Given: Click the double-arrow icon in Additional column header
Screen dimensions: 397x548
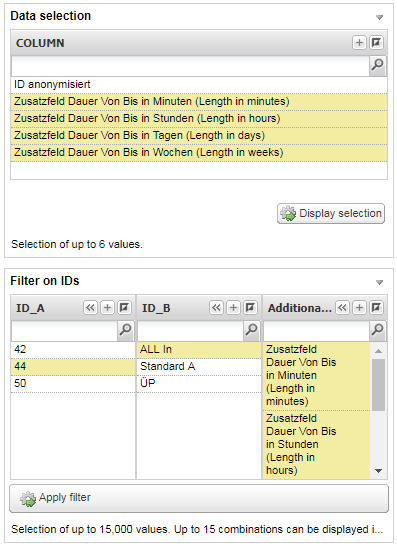Looking at the screenshot, I should pyautogui.click(x=342, y=308).
